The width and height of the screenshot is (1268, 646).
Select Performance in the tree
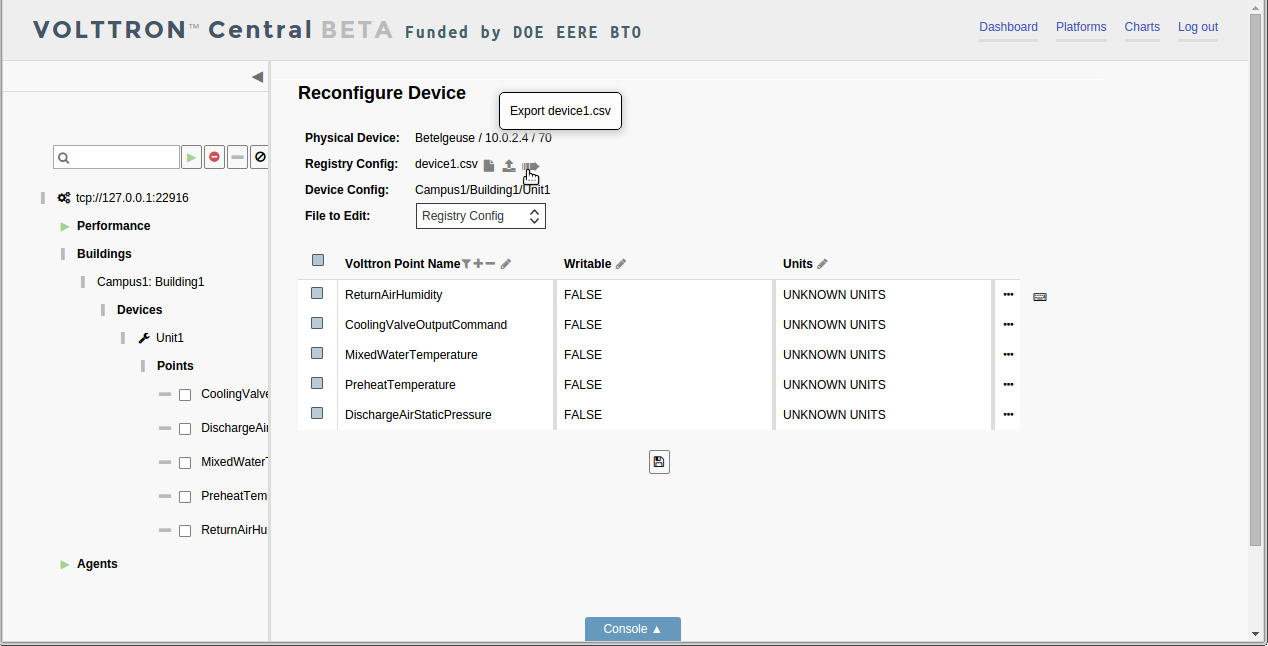tap(114, 226)
